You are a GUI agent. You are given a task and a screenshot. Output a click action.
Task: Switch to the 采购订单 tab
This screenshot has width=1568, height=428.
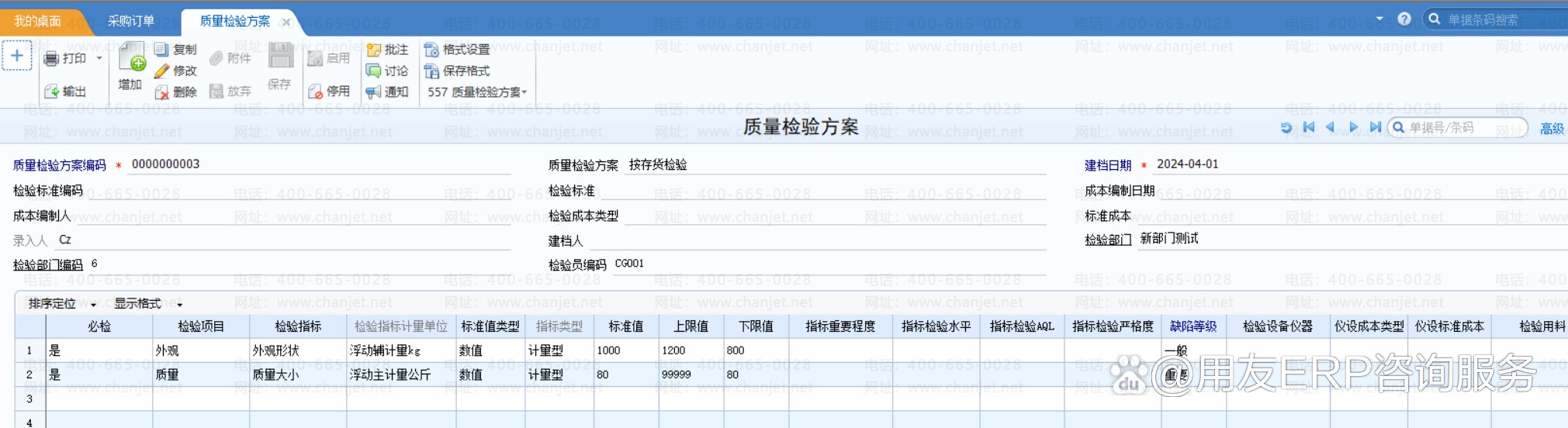pos(130,21)
